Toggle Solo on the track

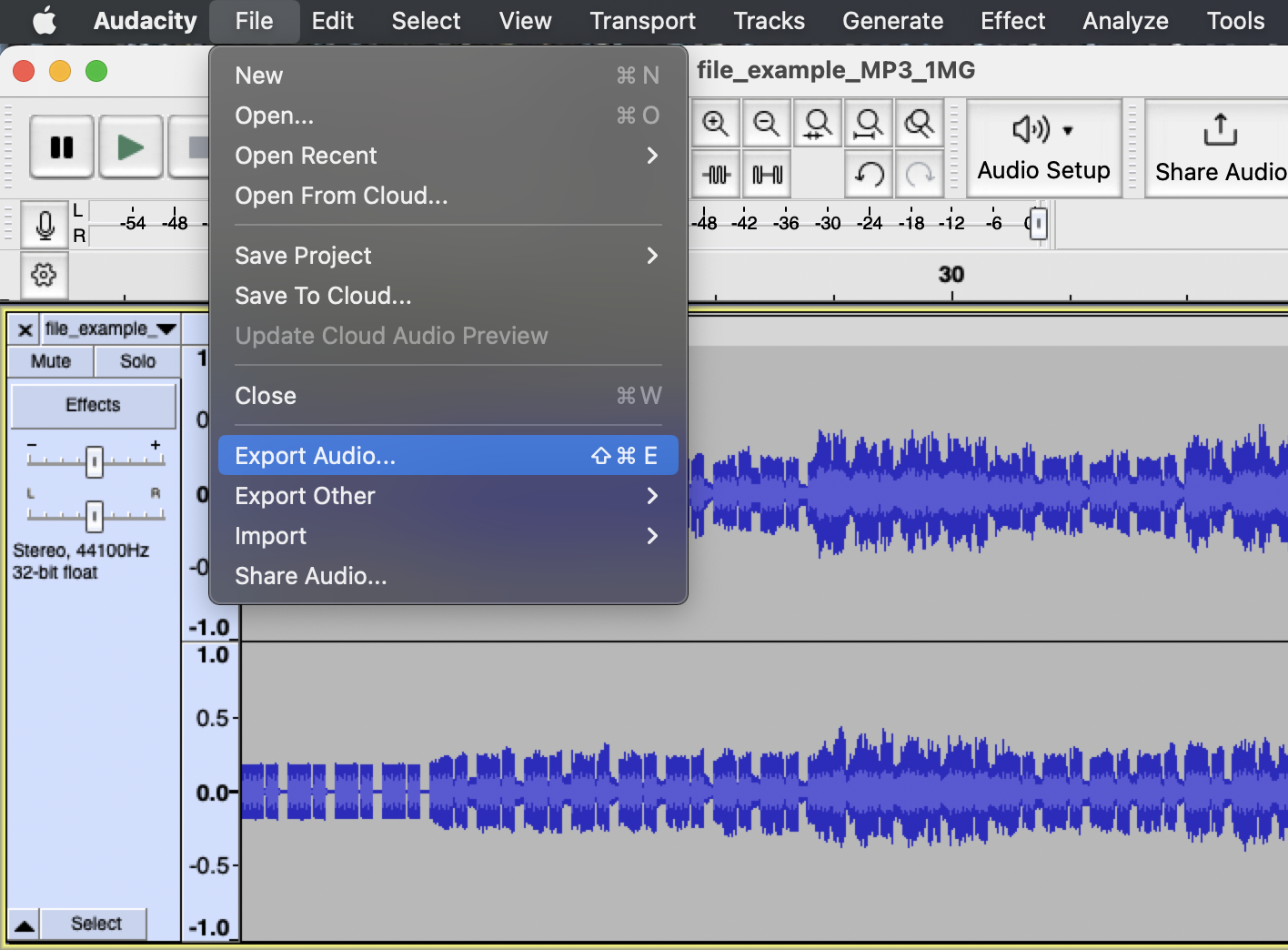point(138,361)
